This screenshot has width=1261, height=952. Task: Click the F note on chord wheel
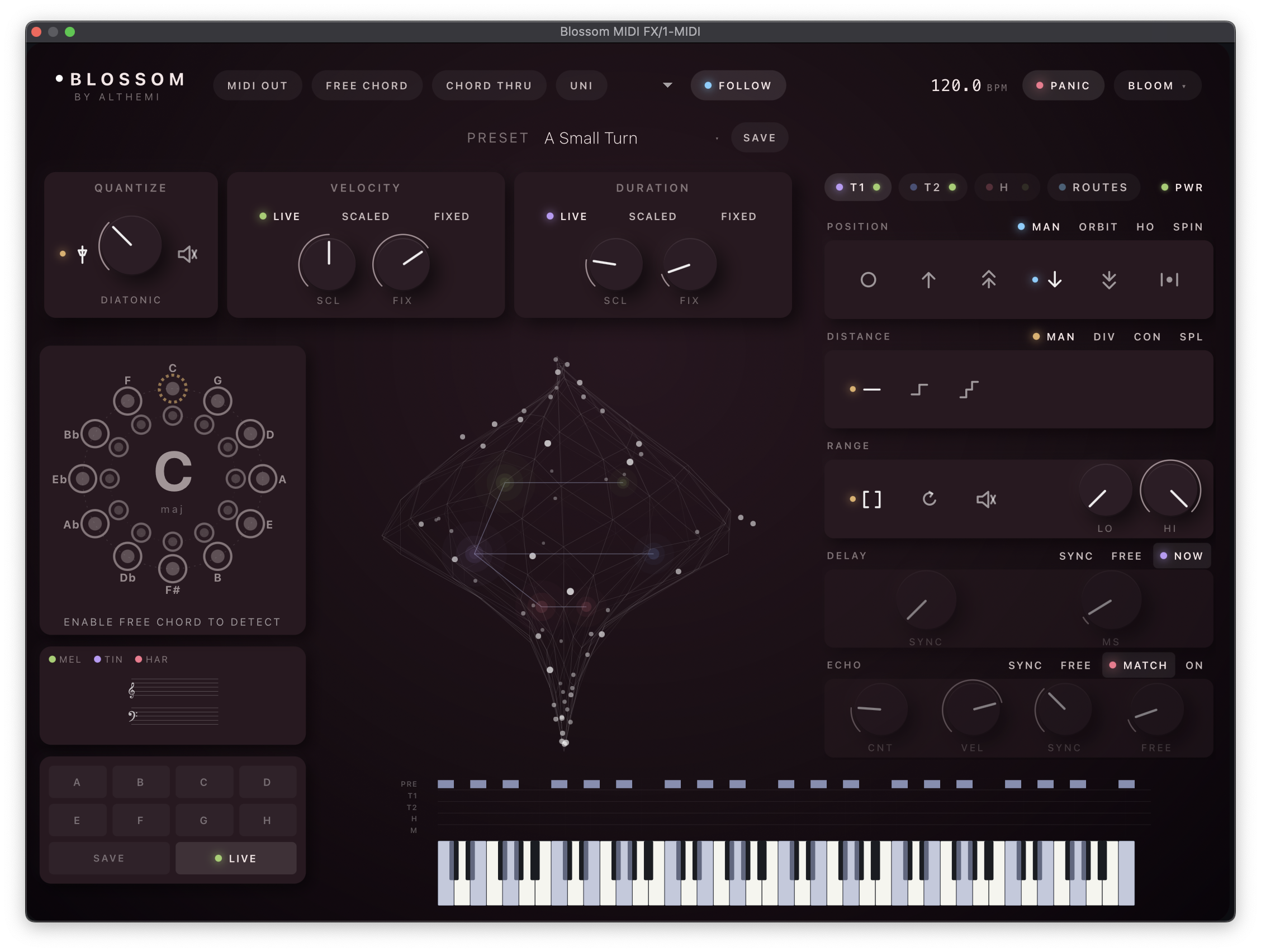click(x=127, y=401)
